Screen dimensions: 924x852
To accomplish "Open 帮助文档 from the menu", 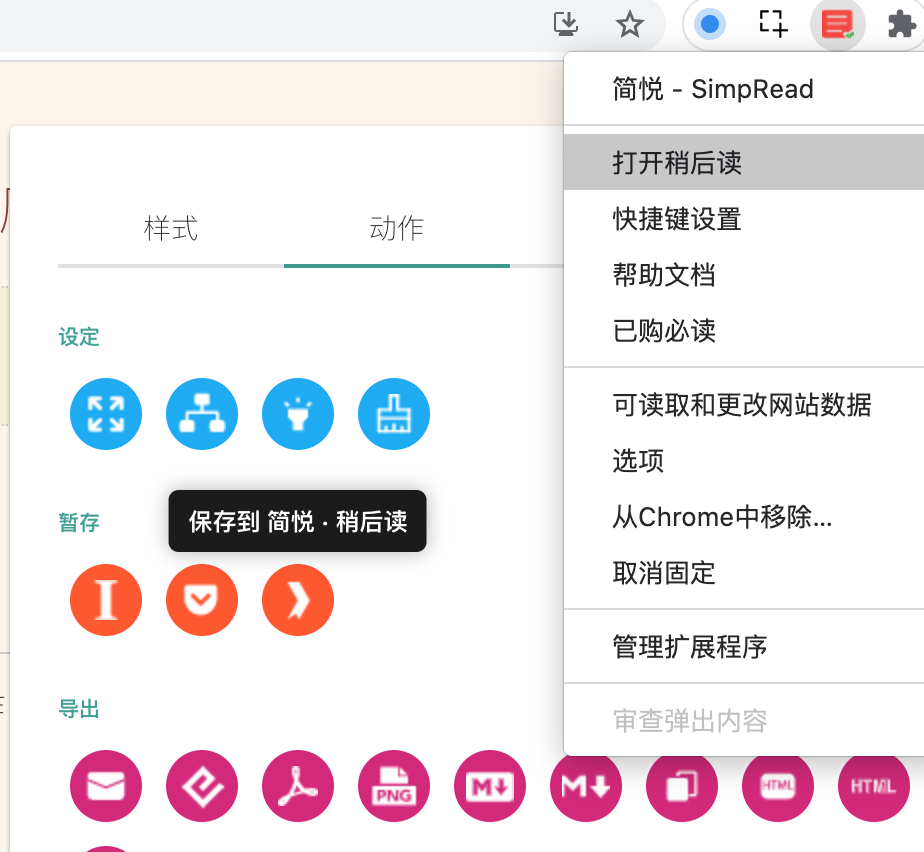I will 744,275.
